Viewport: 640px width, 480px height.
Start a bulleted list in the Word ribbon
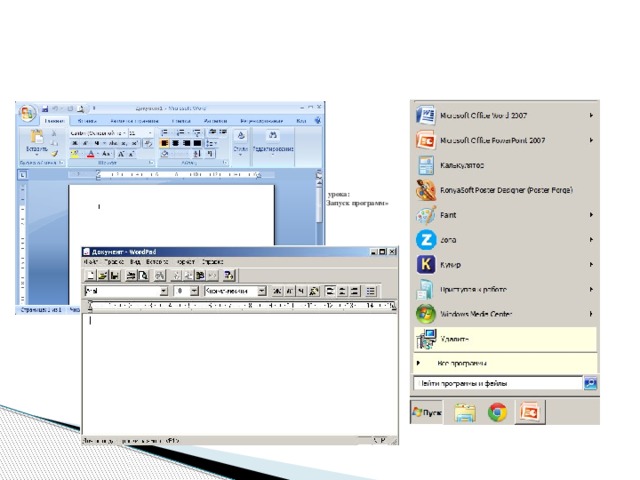(165, 132)
